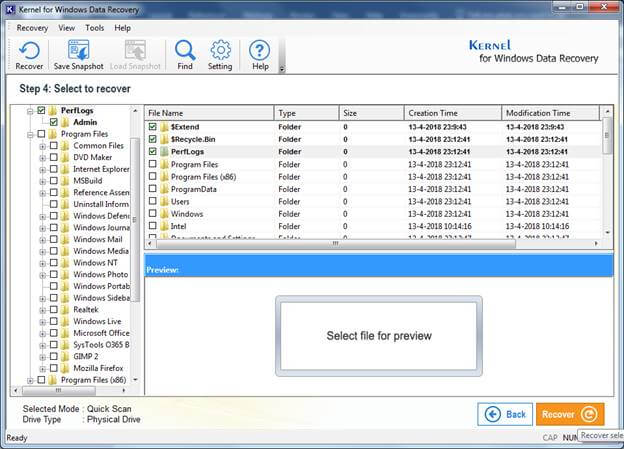
Task: Check the Common Files tree checkbox
Action: coord(54,145)
